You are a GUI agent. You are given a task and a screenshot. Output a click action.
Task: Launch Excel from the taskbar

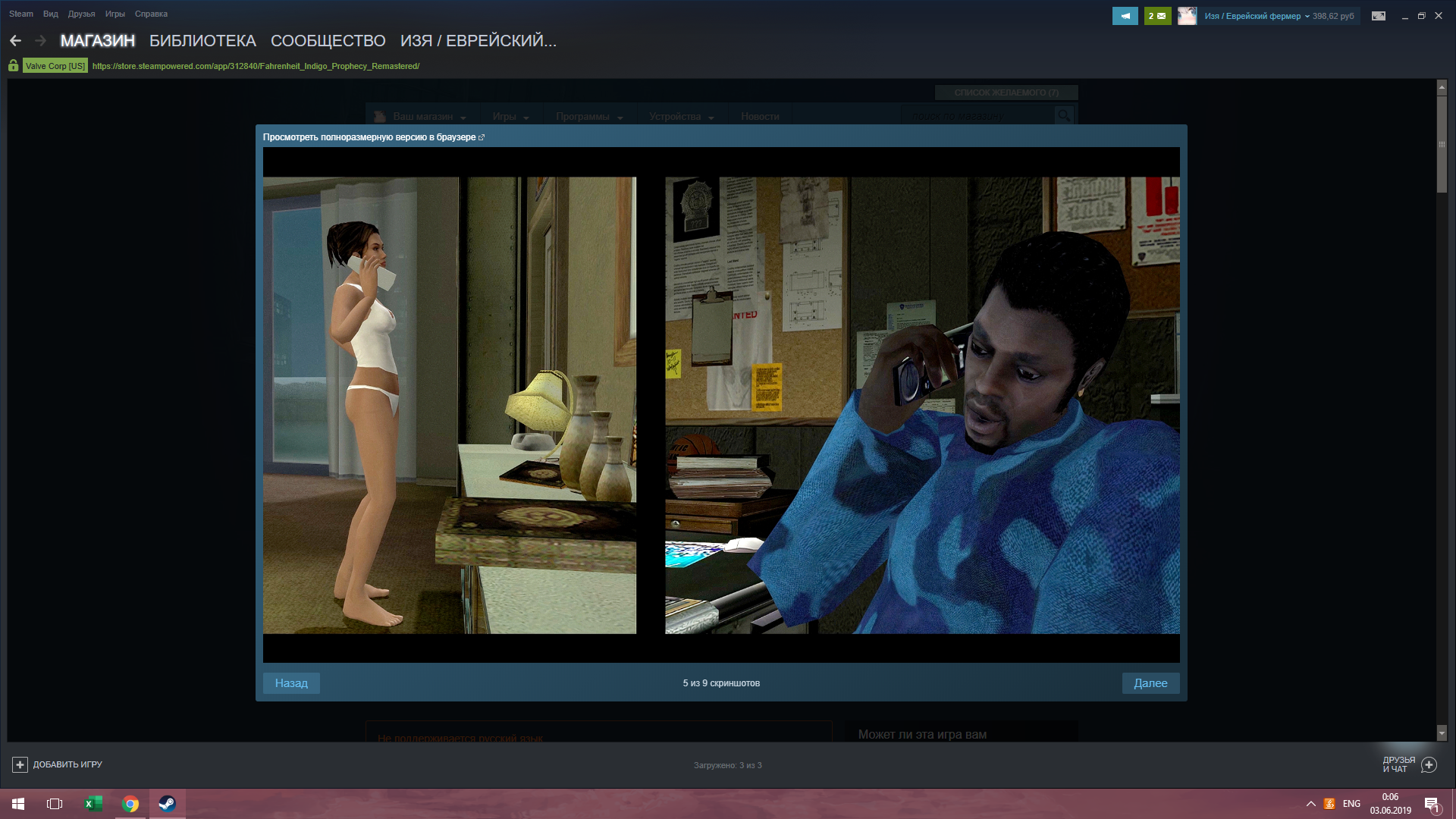coord(93,804)
